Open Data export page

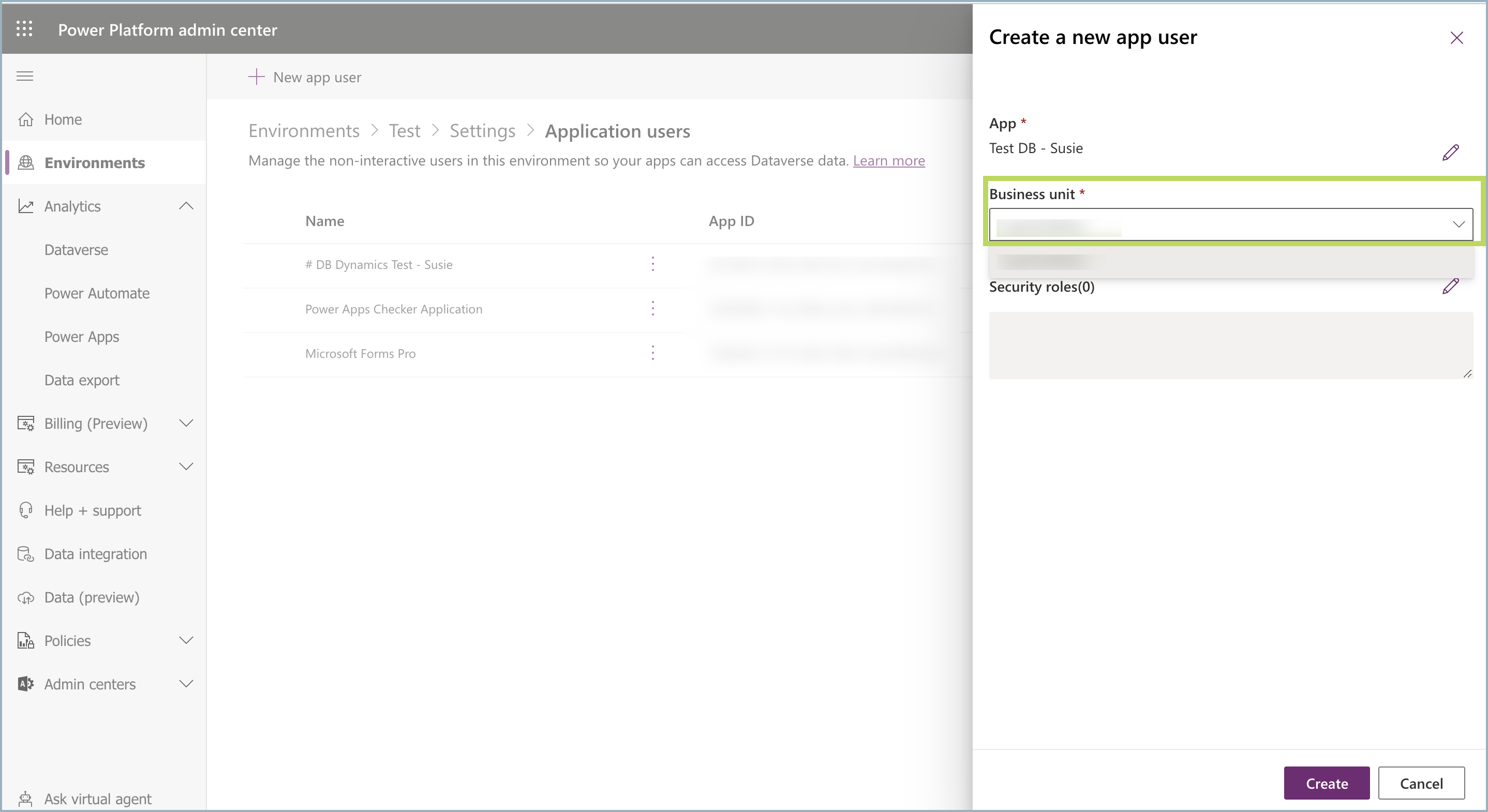point(82,380)
